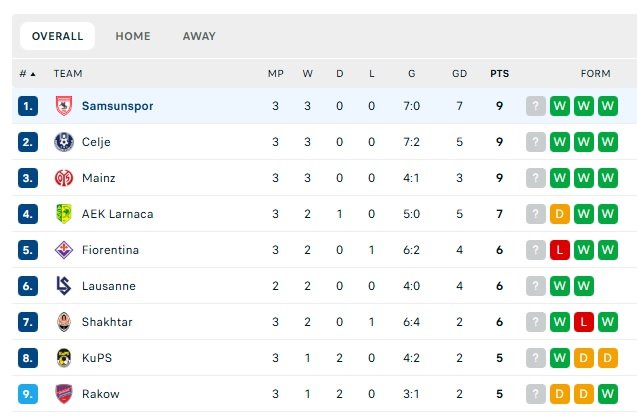Viewport: 637px width, 418px height.
Task: Click the Shakhtar club badge
Action: 64,322
